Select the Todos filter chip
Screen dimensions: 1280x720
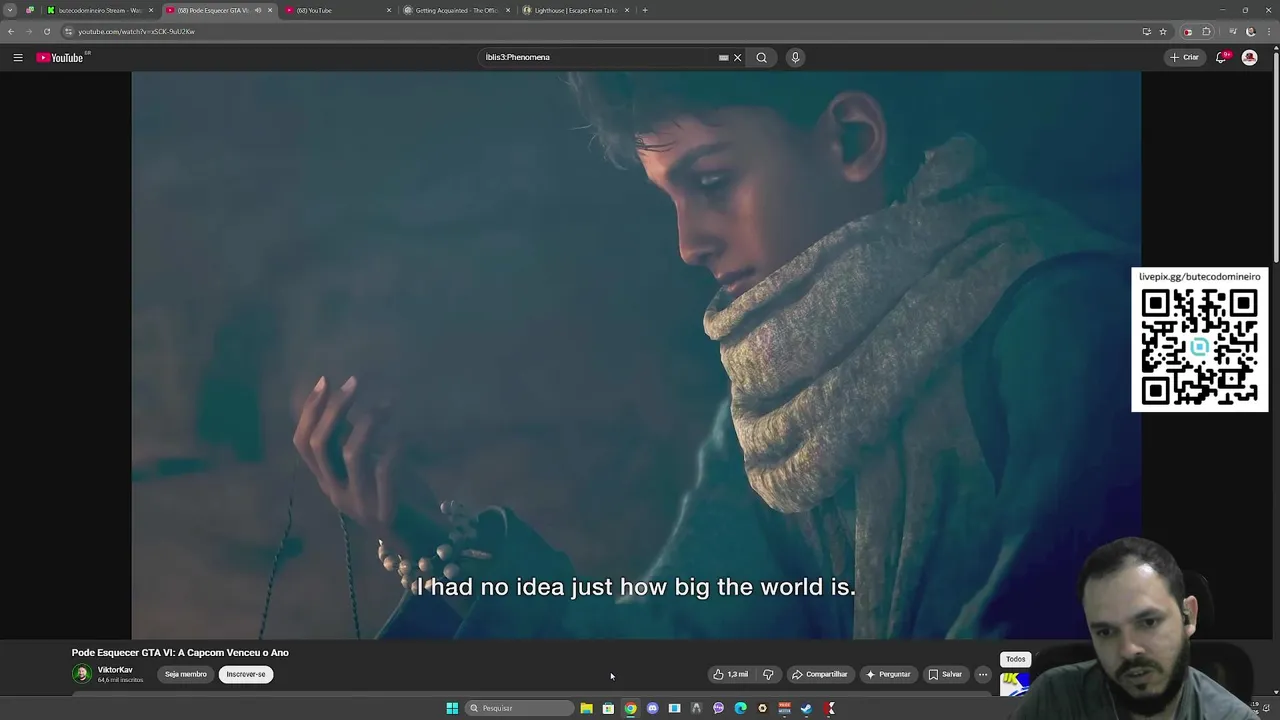click(x=1016, y=659)
